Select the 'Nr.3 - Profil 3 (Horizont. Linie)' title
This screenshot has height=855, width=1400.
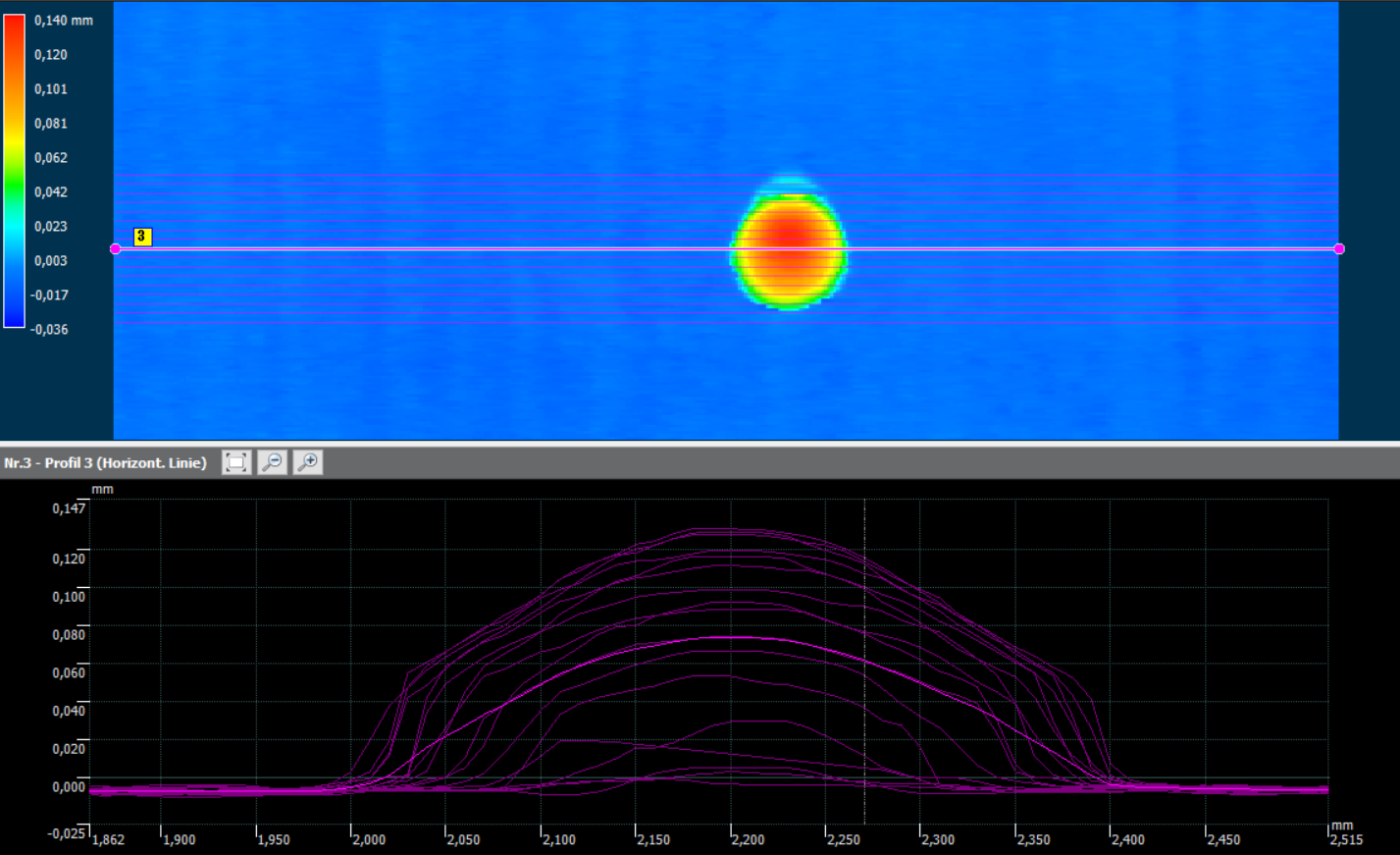point(106,463)
